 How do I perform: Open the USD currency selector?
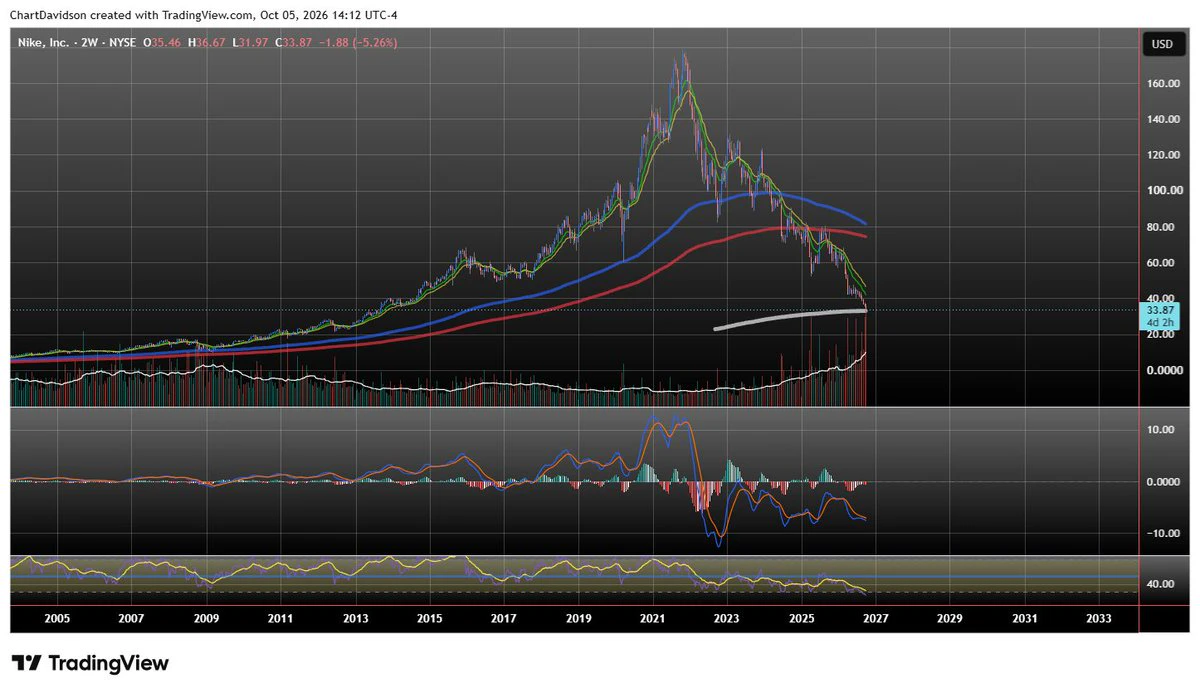pos(1162,44)
